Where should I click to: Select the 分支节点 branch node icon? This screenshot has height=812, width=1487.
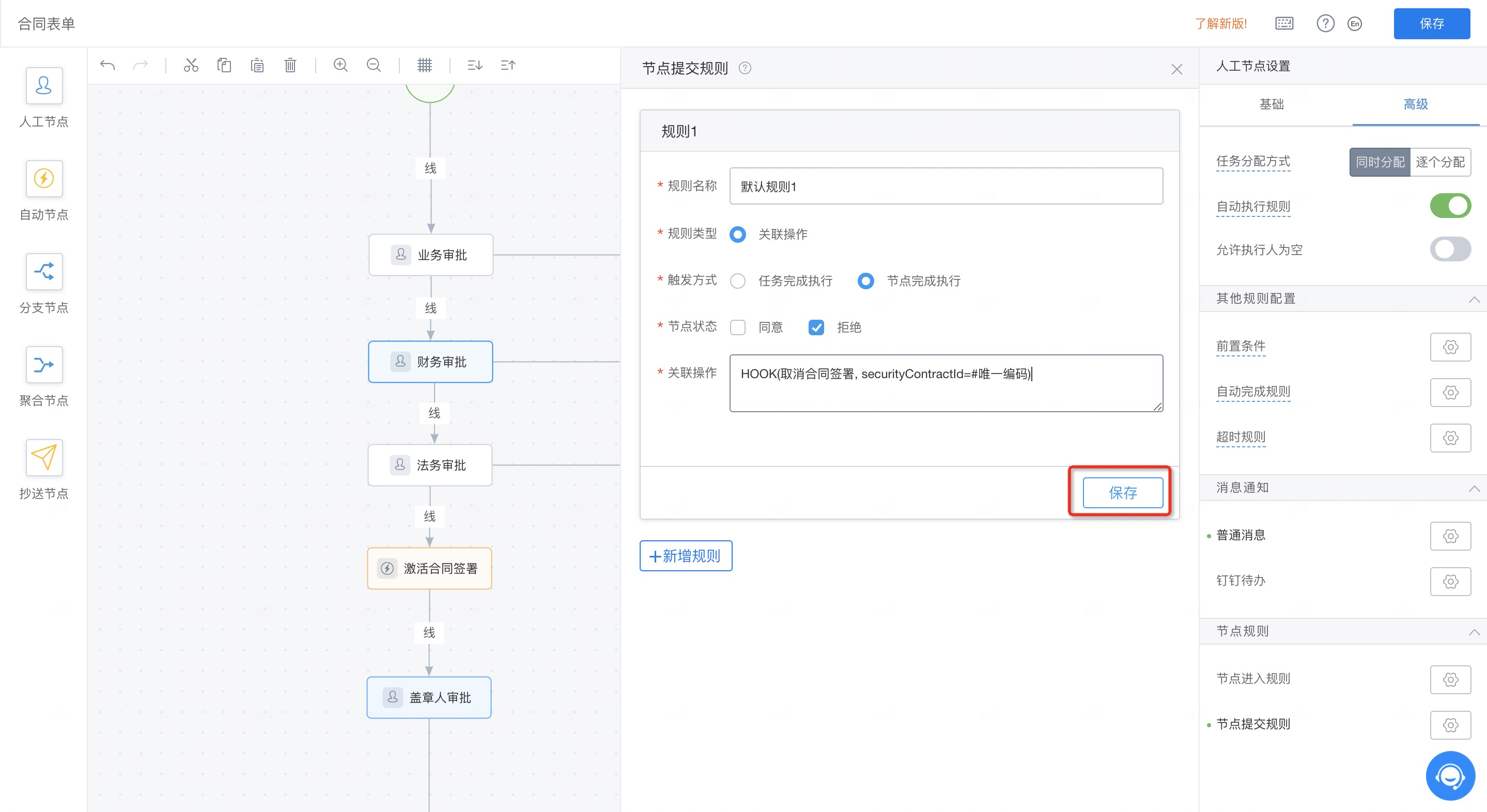(x=44, y=271)
